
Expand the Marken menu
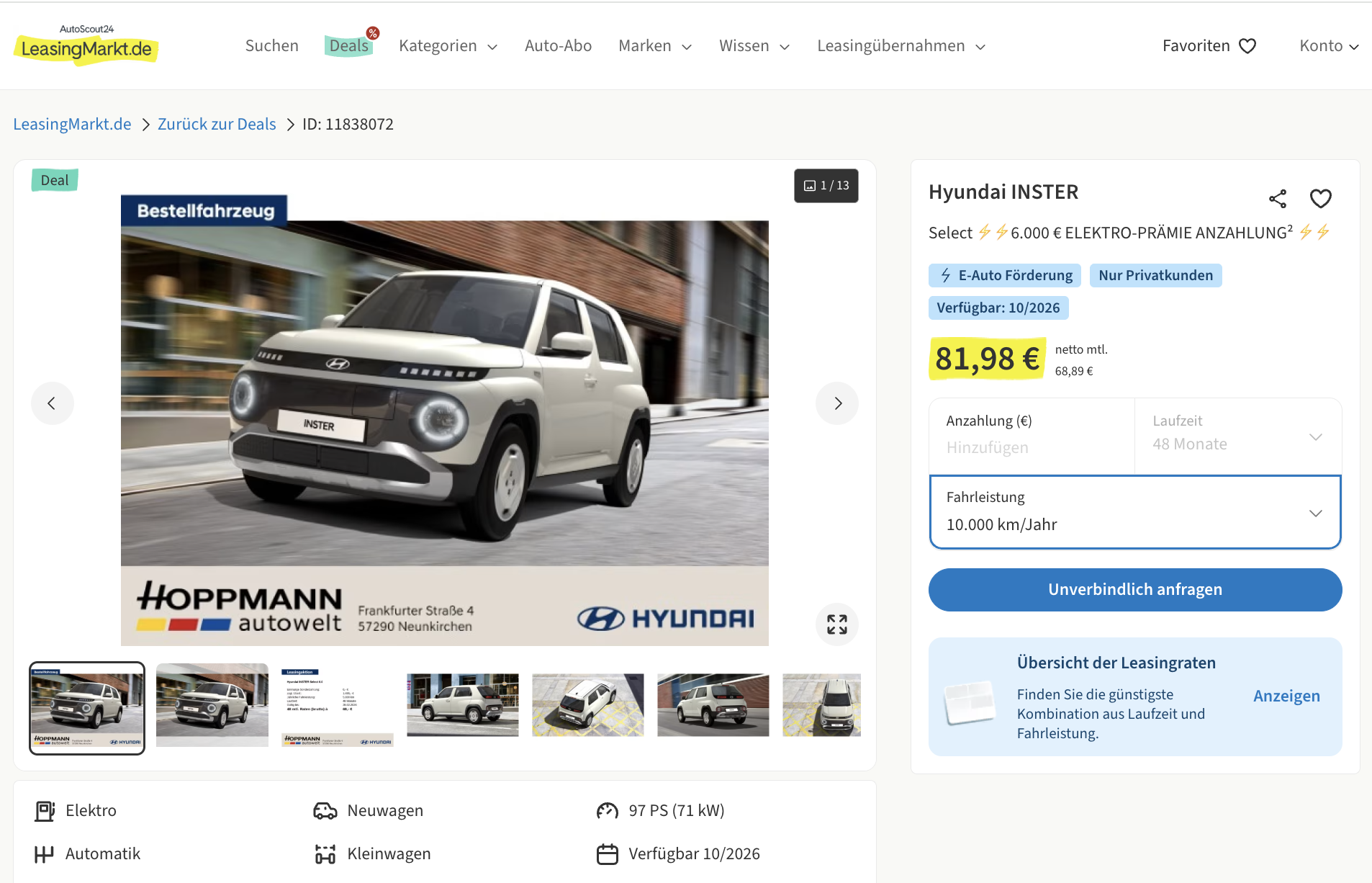[654, 46]
